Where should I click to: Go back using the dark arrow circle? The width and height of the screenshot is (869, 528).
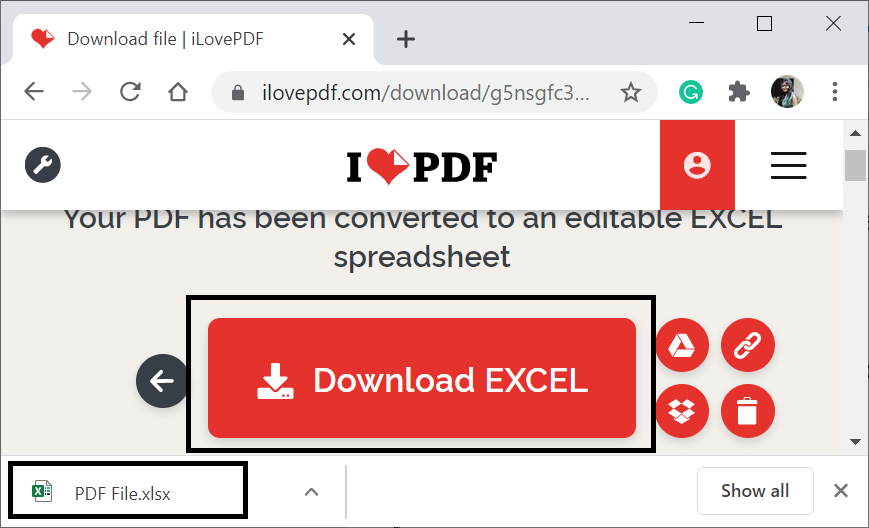tap(162, 381)
